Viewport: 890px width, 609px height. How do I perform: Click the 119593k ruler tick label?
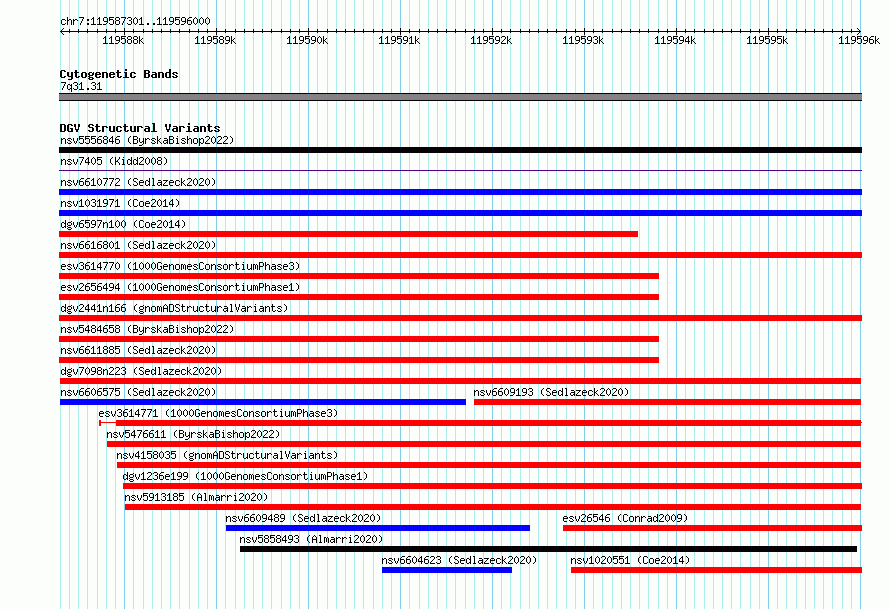click(x=583, y=40)
